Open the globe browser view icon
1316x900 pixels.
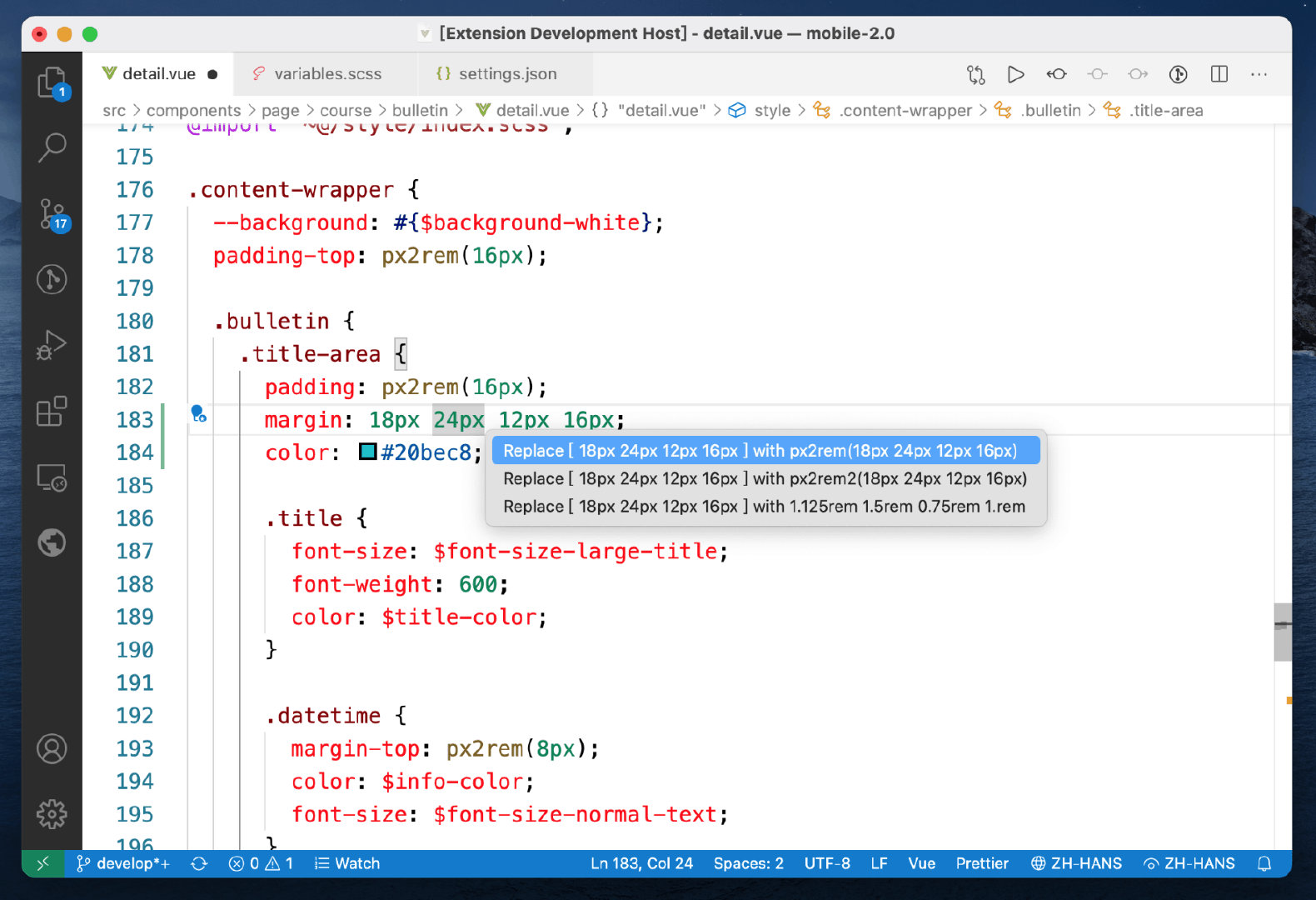52,542
